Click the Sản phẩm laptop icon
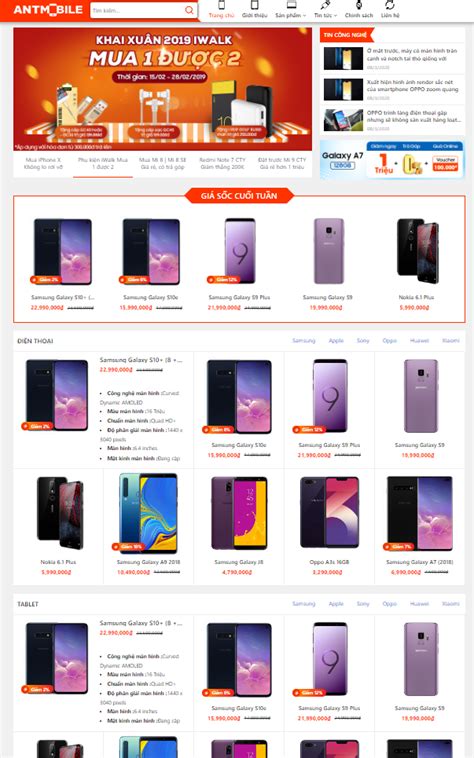Screen dimensions: 474x758 point(291,5)
